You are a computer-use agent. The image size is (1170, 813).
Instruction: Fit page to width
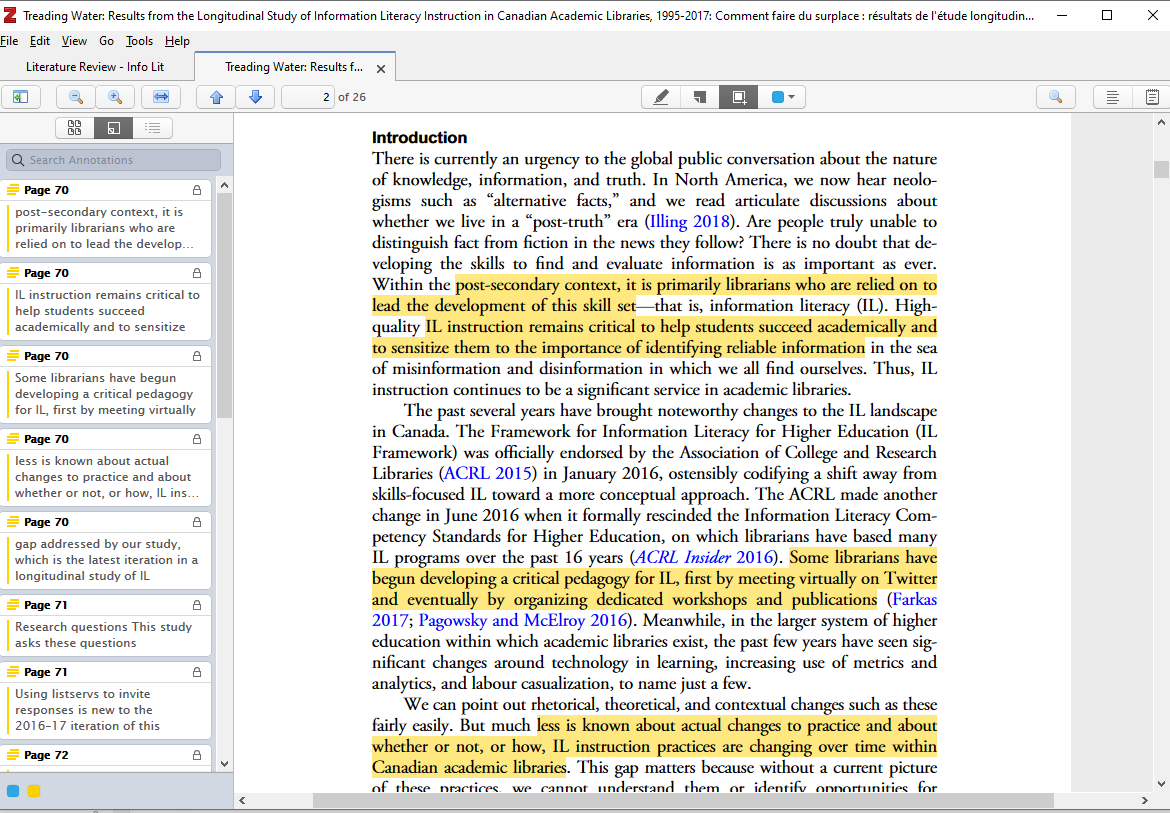pyautogui.click(x=161, y=97)
